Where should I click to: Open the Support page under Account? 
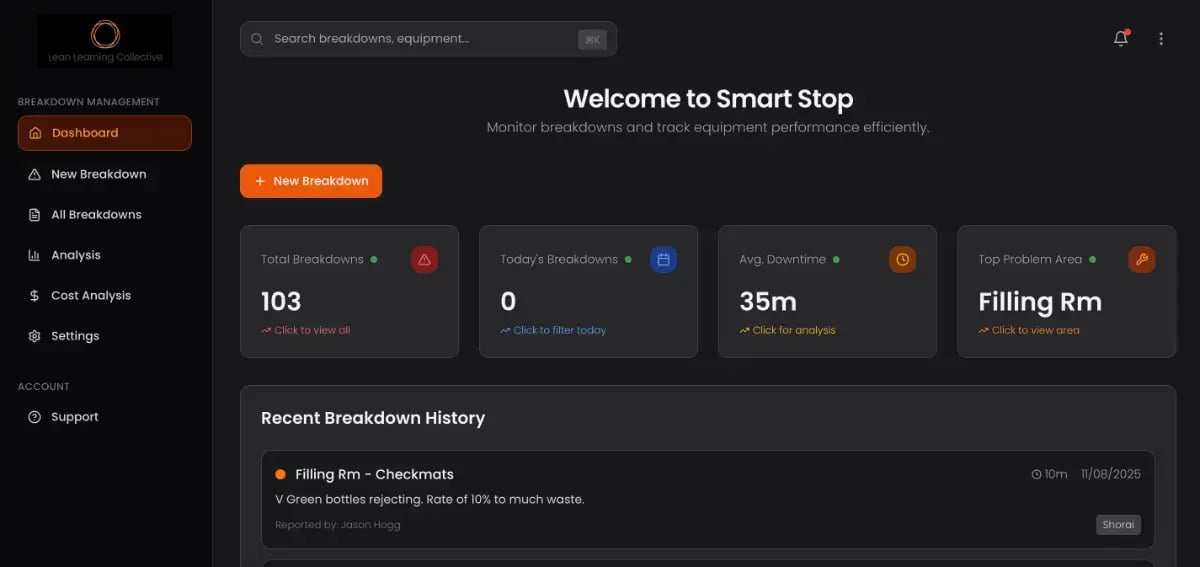(x=104, y=417)
